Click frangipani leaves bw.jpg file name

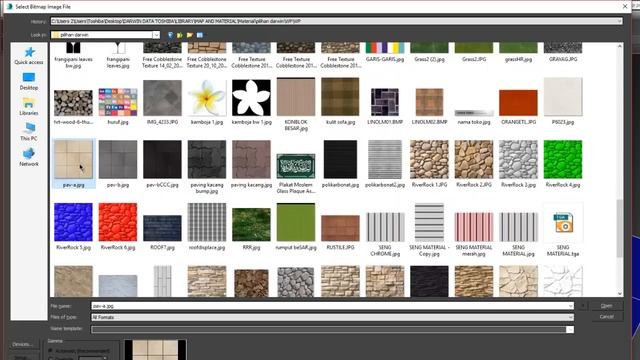tap(73, 62)
